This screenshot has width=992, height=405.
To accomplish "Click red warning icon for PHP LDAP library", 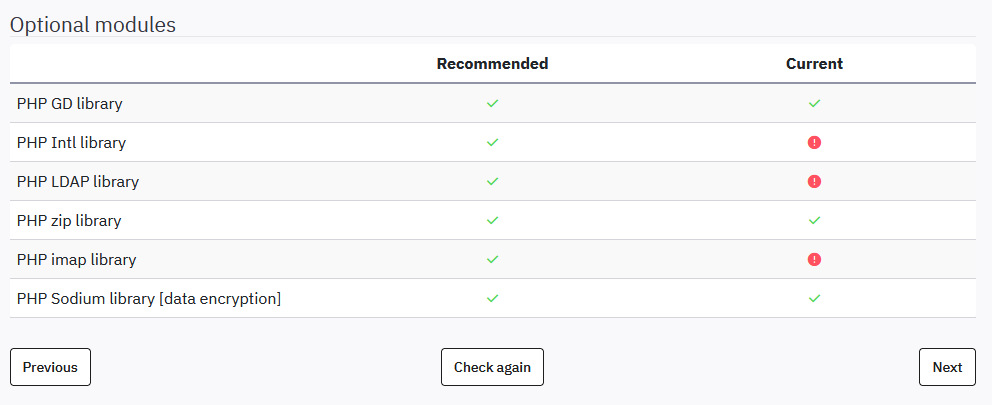I will coord(814,181).
